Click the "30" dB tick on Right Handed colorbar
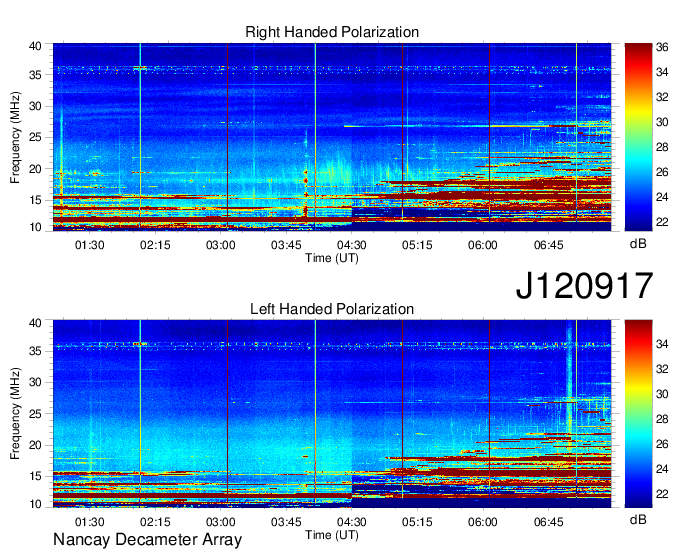680x552 pixels. (662, 122)
